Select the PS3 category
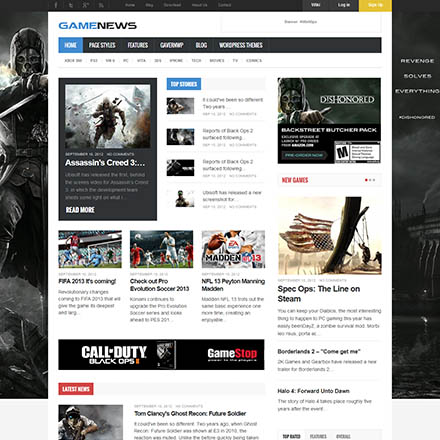This screenshot has height=440, width=440. (94, 61)
